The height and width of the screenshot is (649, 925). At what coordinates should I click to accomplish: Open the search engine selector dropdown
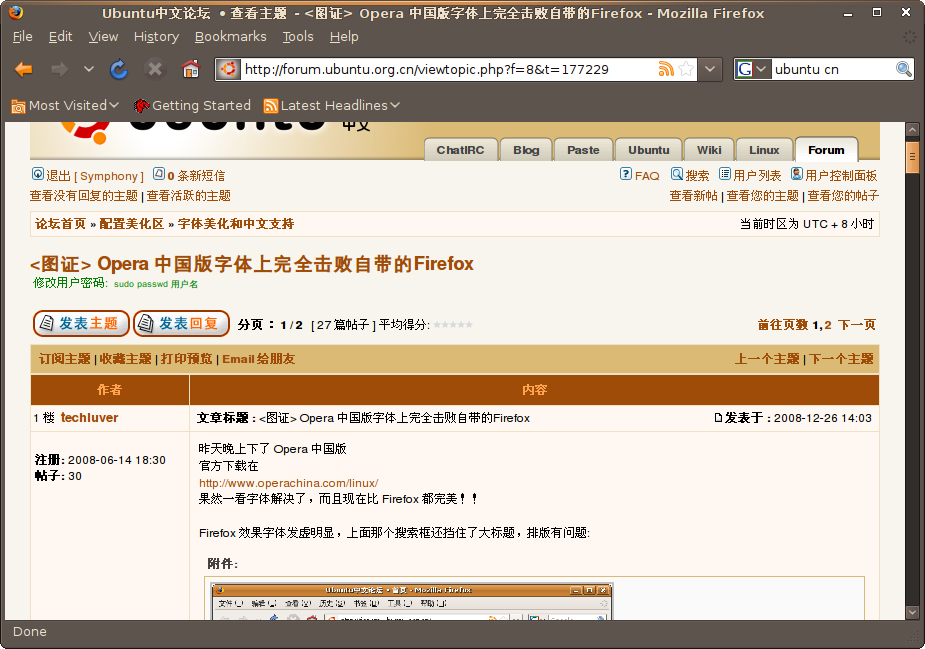761,69
